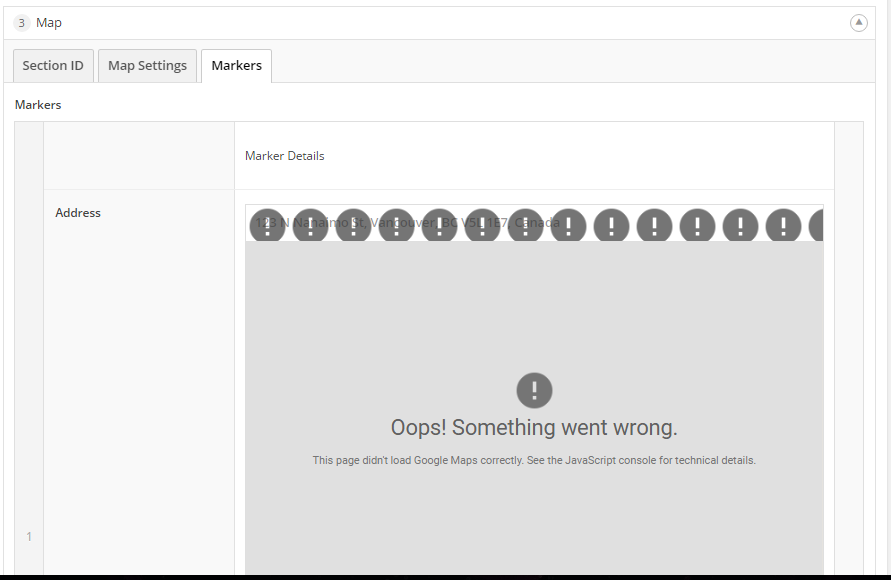The height and width of the screenshot is (580, 891).
Task: Click the first warning icon in address bar
Action: tap(268, 226)
